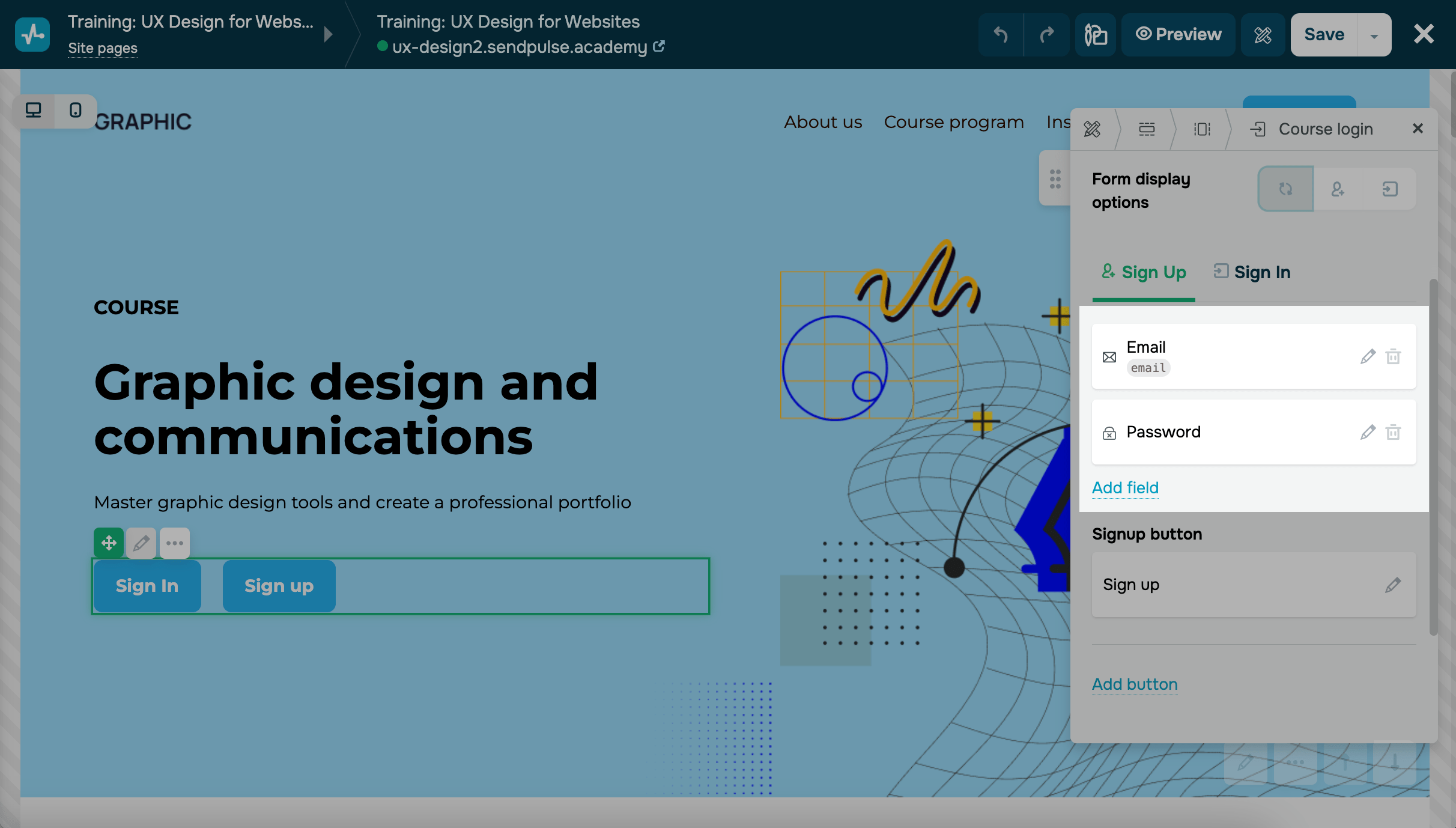Image resolution: width=1456 pixels, height=828 pixels.
Task: Click the redo arrow in top toolbar
Action: (1047, 35)
